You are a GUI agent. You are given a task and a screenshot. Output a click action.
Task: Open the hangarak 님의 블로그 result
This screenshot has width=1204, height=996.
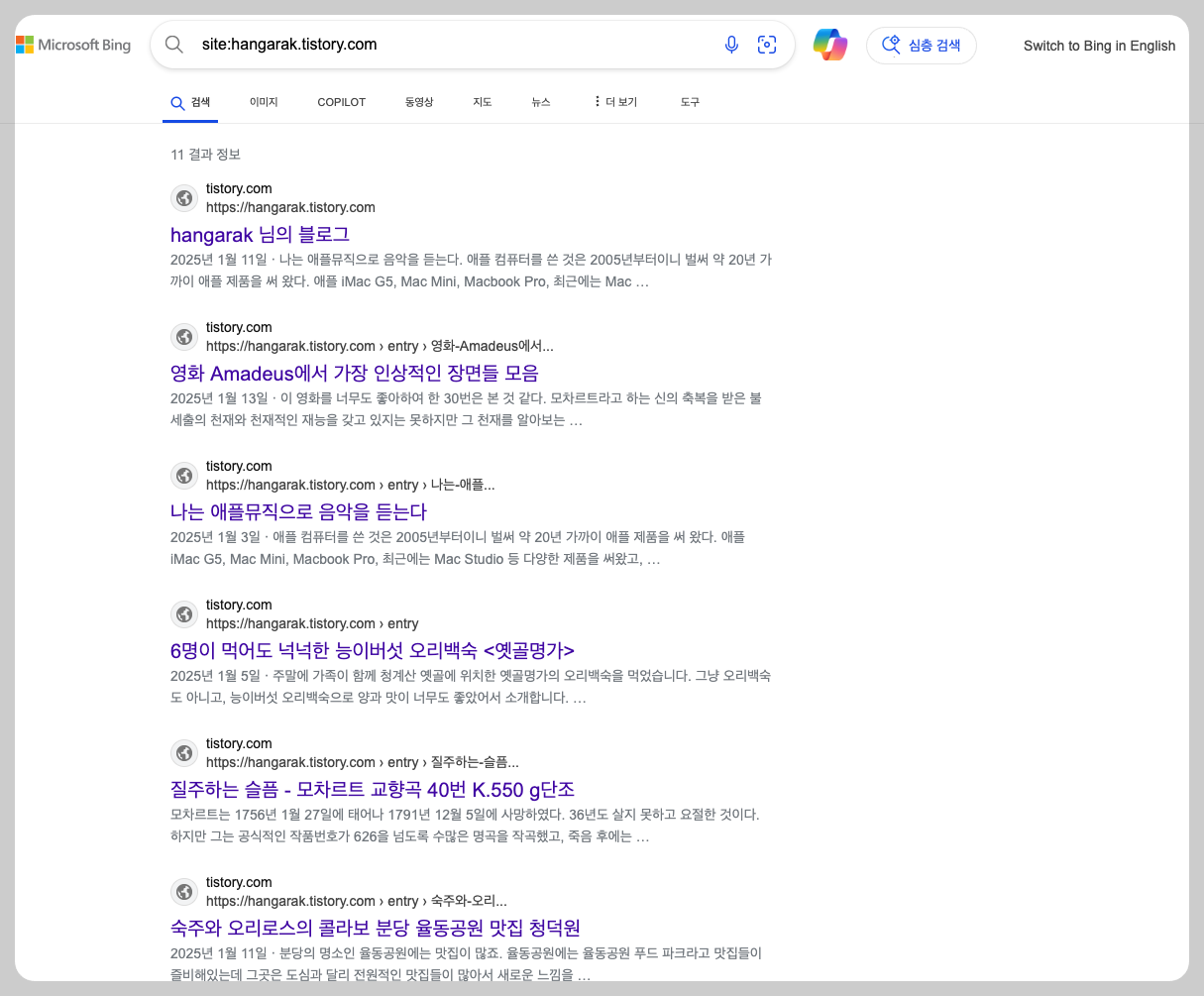click(x=260, y=235)
